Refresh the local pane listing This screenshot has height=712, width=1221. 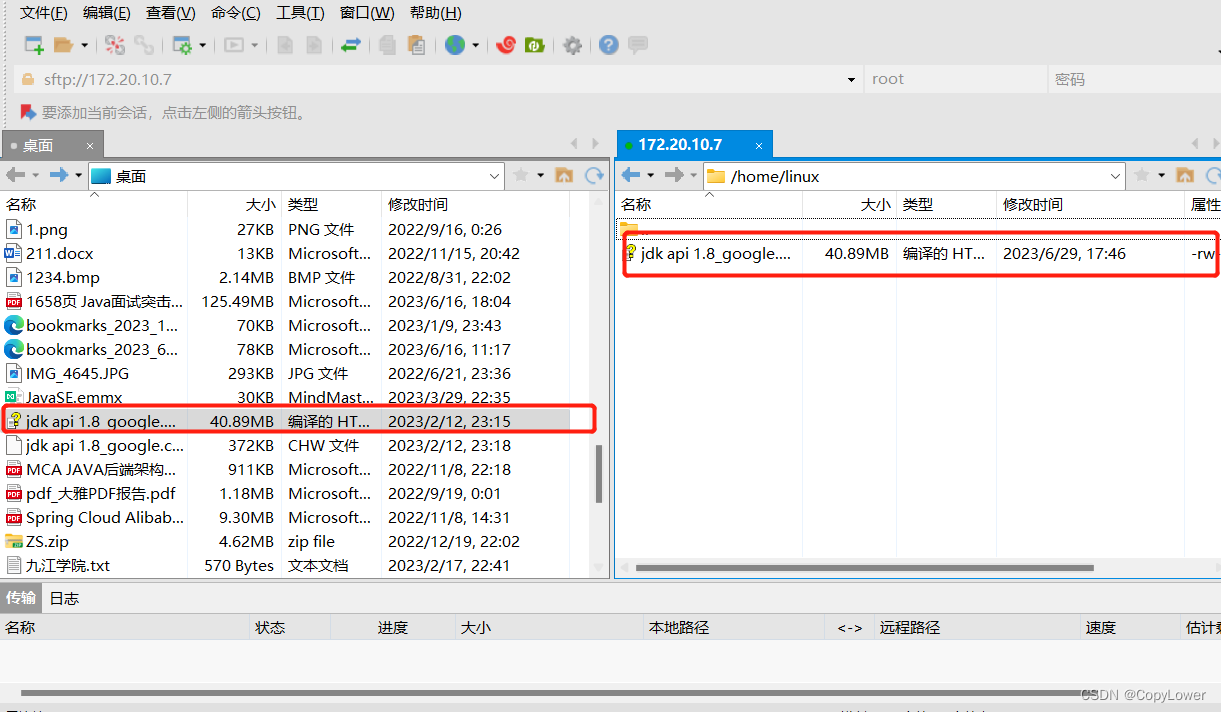click(x=594, y=175)
